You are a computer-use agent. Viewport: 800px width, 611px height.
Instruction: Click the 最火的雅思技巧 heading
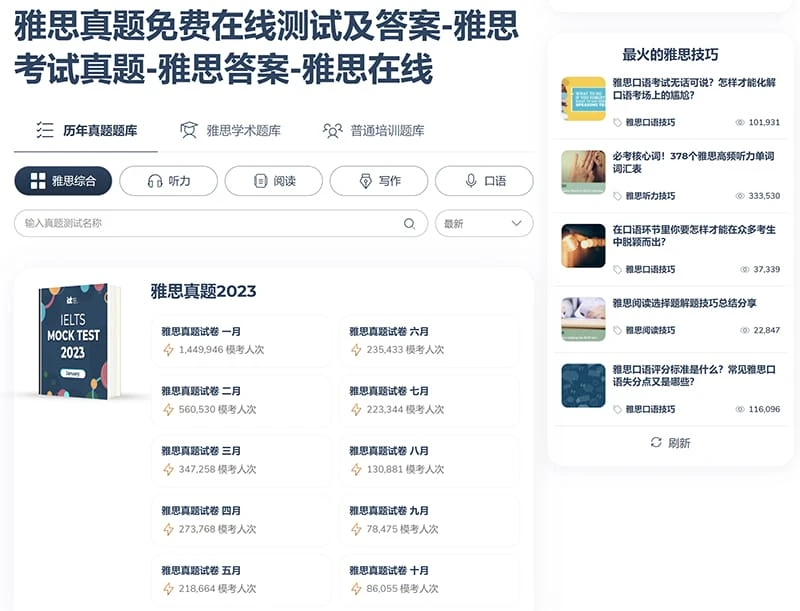(670, 55)
